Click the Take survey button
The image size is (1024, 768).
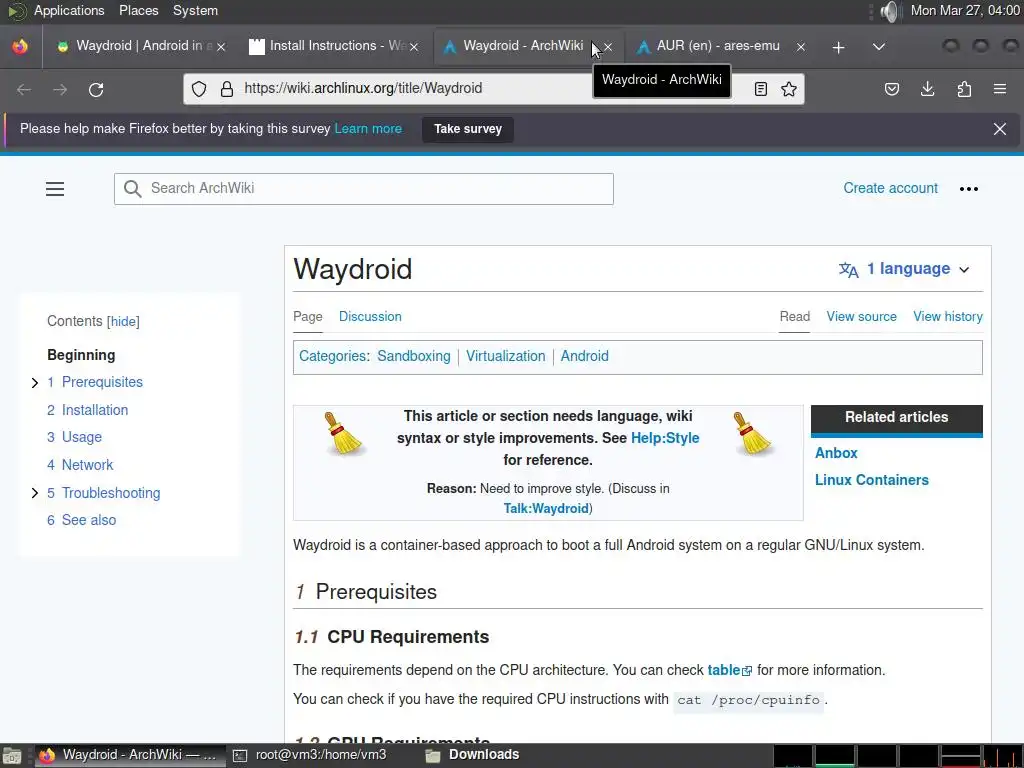point(468,129)
